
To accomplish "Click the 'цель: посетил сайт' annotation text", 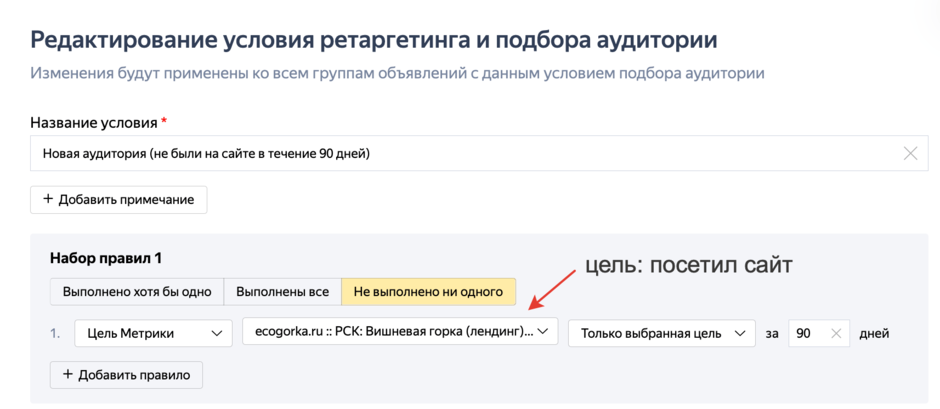I will (689, 267).
